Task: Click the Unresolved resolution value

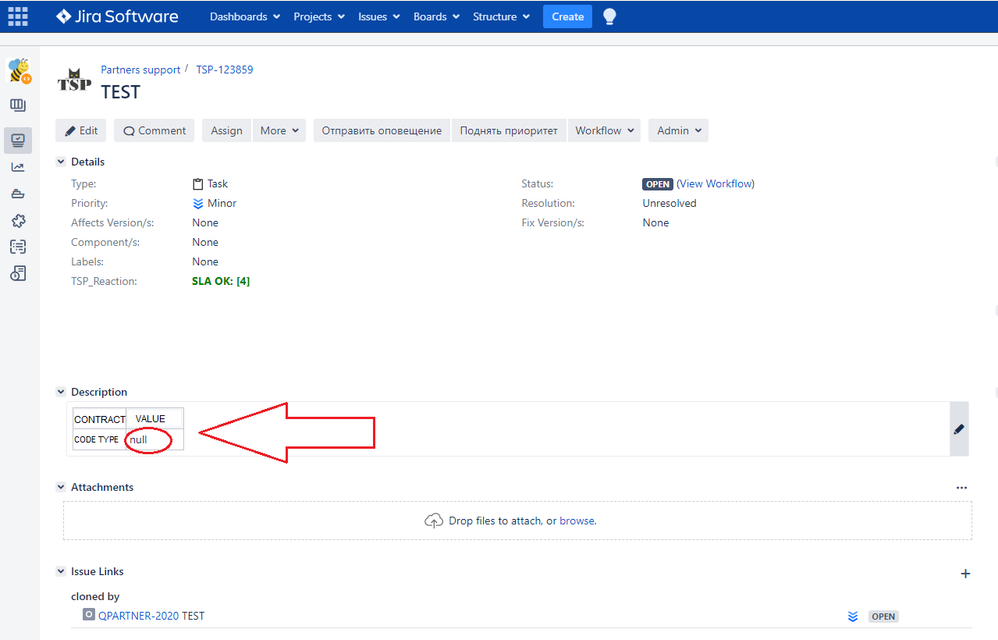Action: tap(670, 204)
